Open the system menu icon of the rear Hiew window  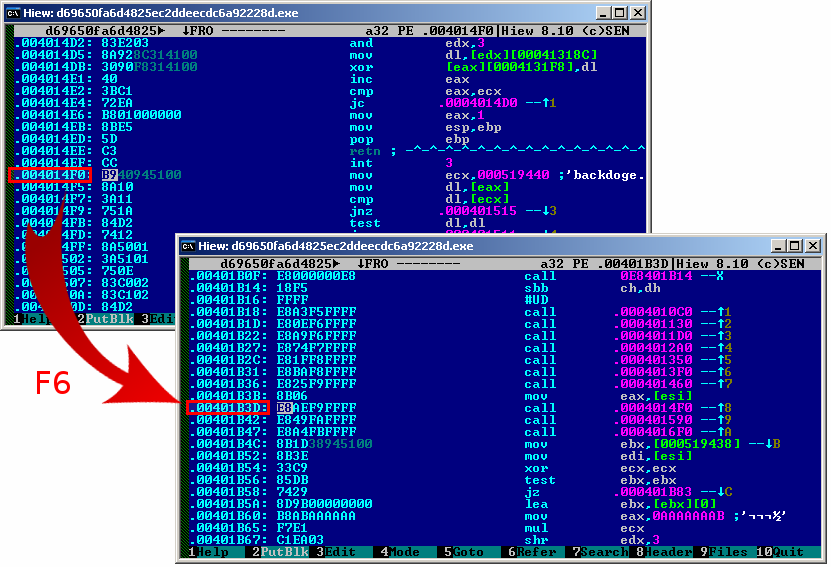tap(13, 13)
